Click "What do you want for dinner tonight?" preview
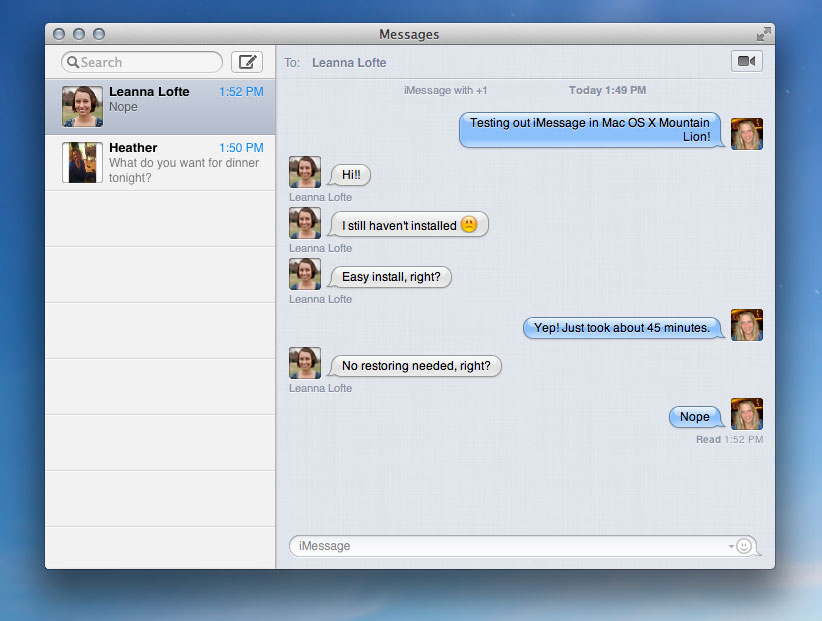Image resolution: width=822 pixels, height=621 pixels. pyautogui.click(x=184, y=170)
